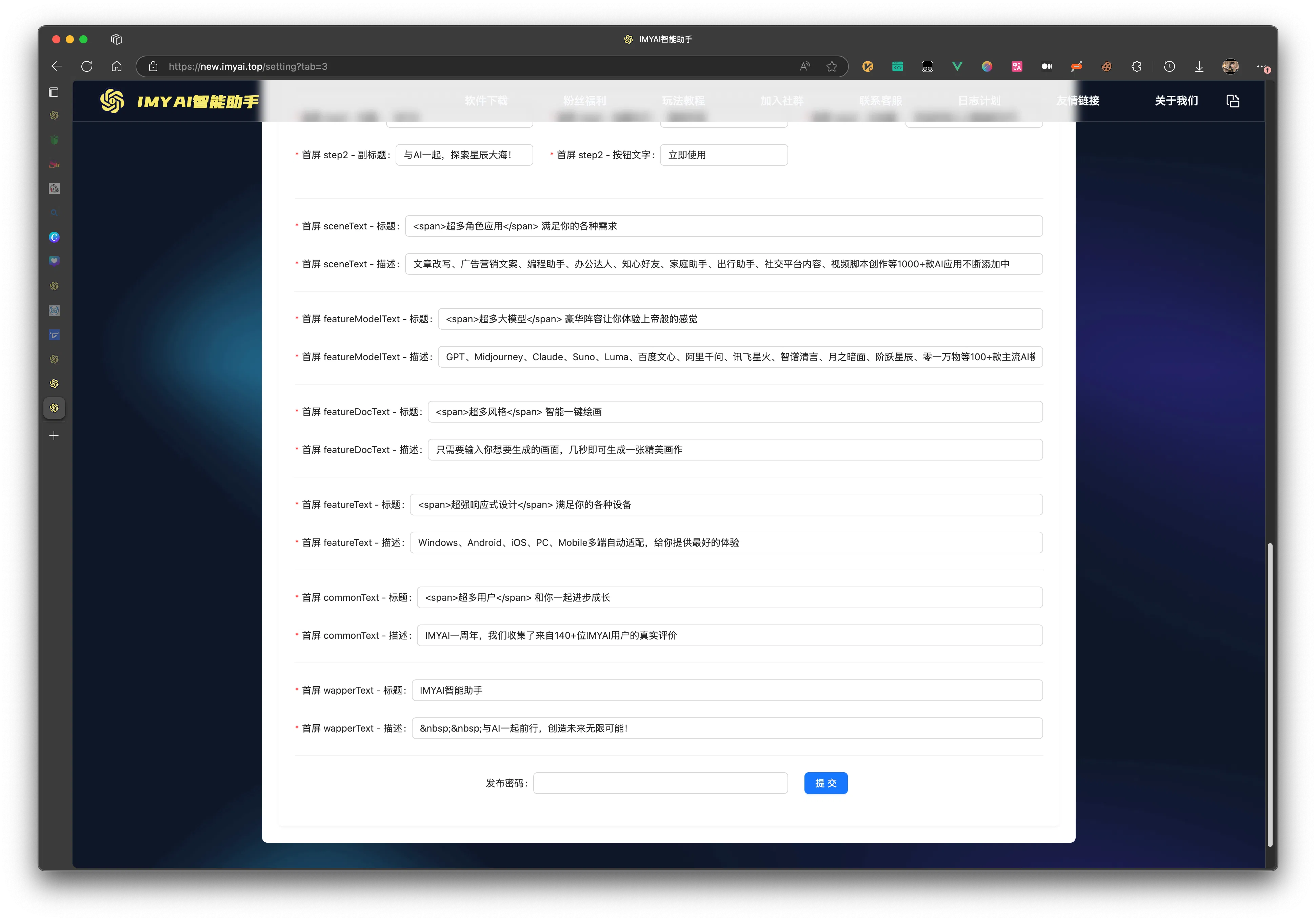This screenshot has width=1316, height=921.
Task: Open the 联系客服 nav item
Action: [880, 101]
